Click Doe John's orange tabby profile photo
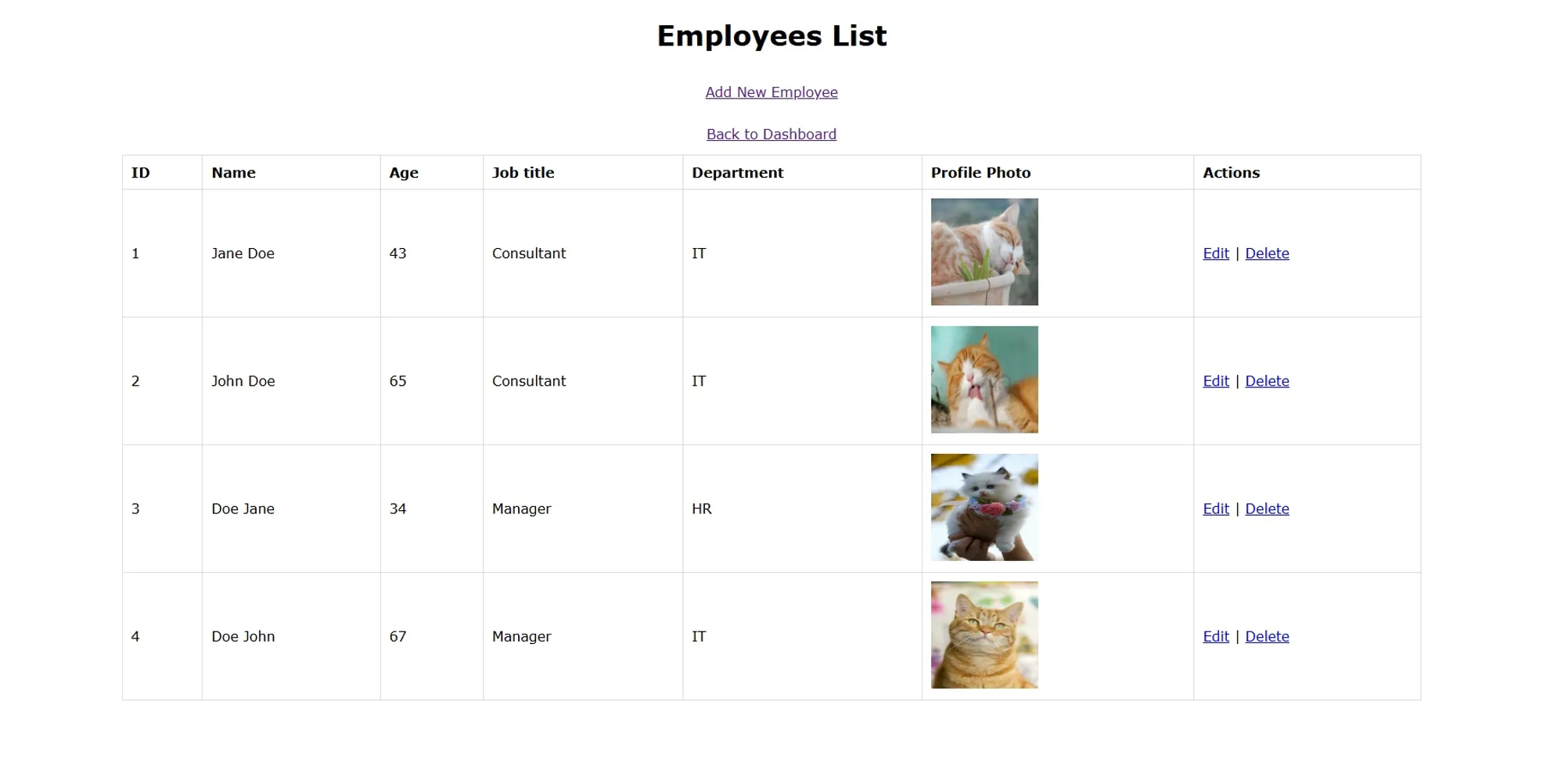This screenshot has width=1565, height=784. pos(984,635)
